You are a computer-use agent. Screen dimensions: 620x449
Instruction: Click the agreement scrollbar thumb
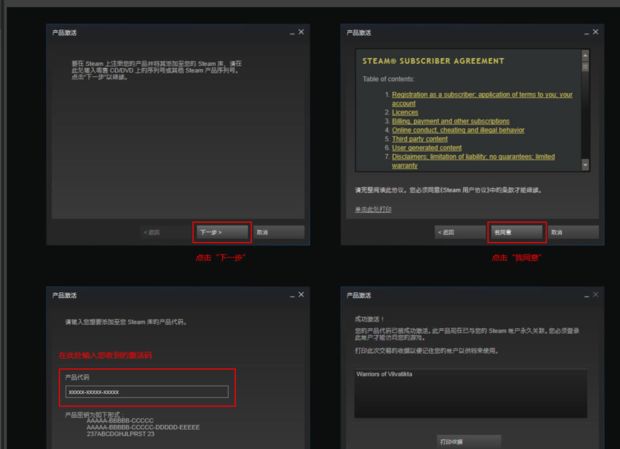[x=585, y=66]
